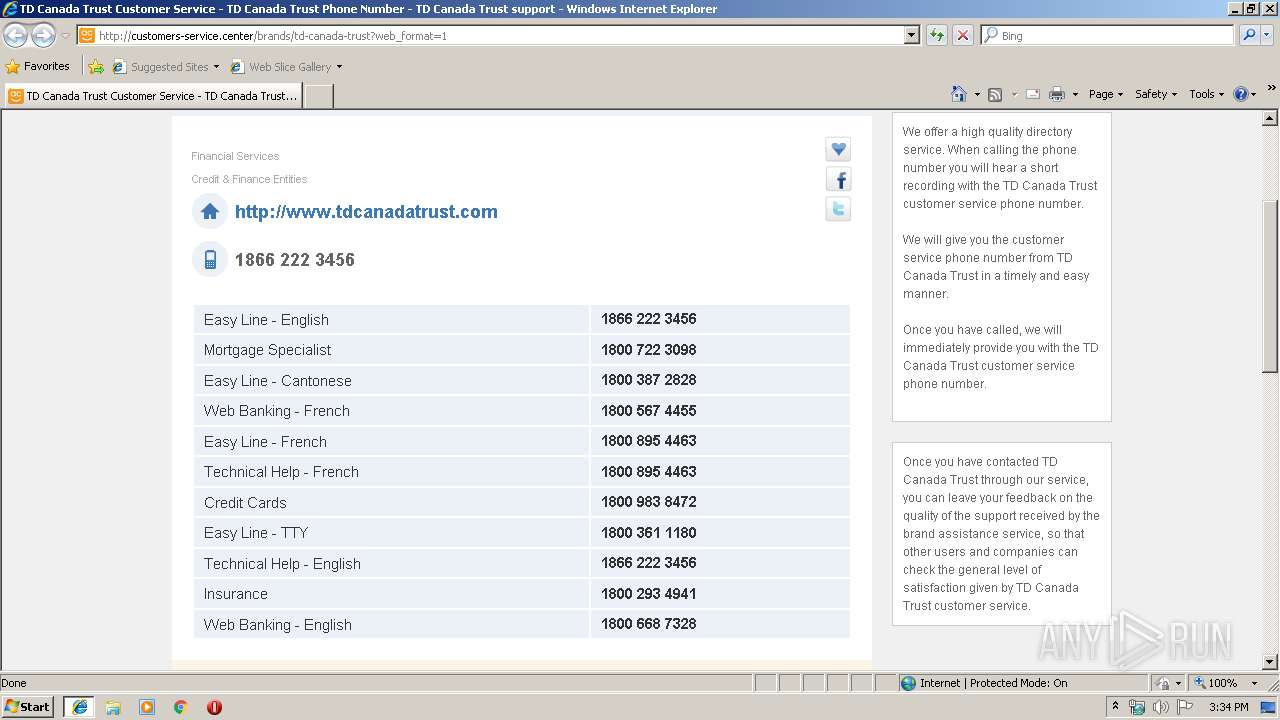This screenshot has height=720, width=1280.
Task: Click Easy Line - English row label
Action: coord(266,320)
